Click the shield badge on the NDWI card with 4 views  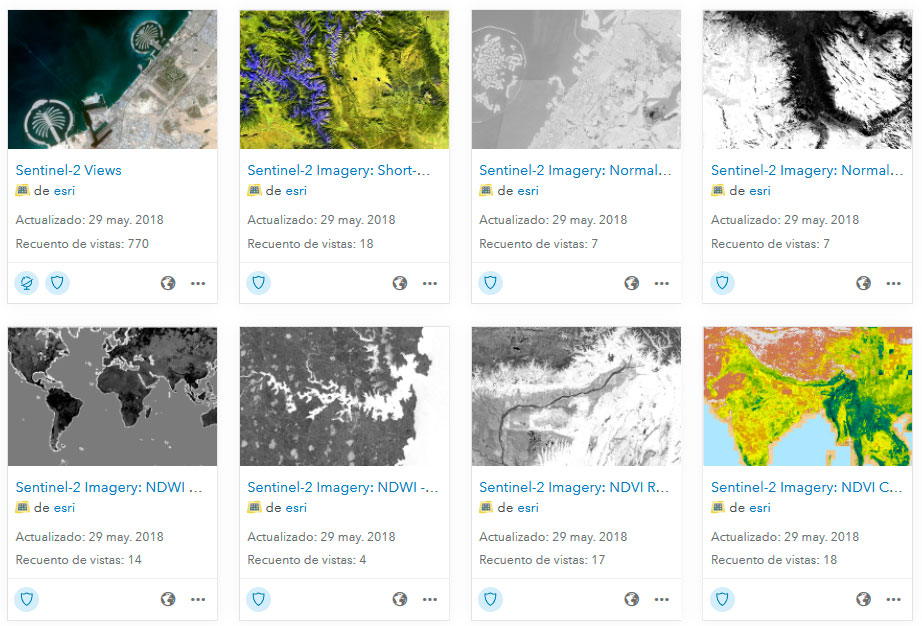(x=258, y=600)
